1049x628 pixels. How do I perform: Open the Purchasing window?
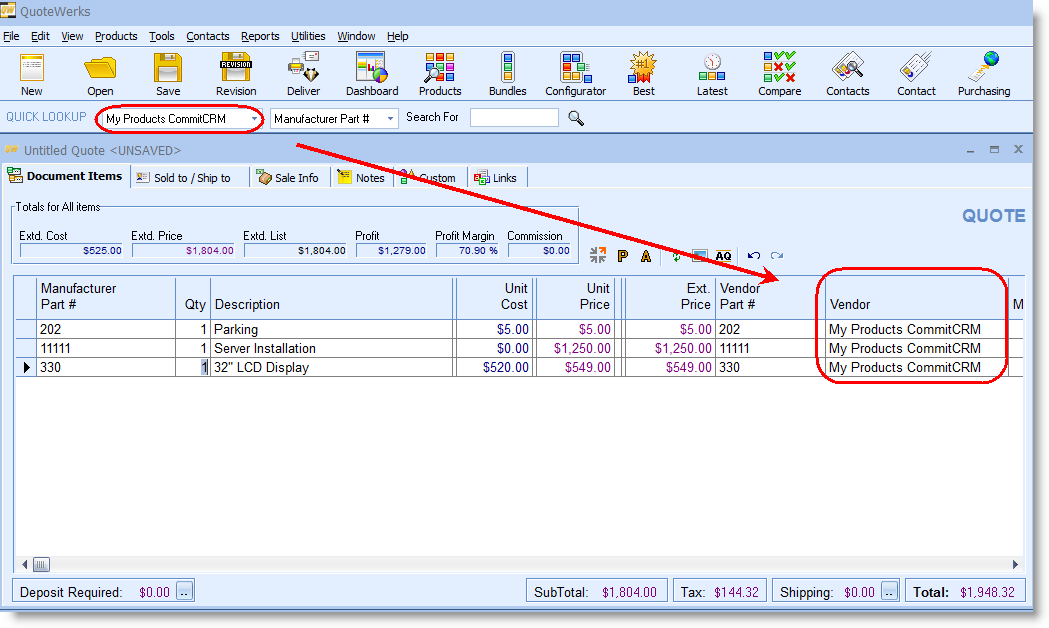[x=984, y=74]
